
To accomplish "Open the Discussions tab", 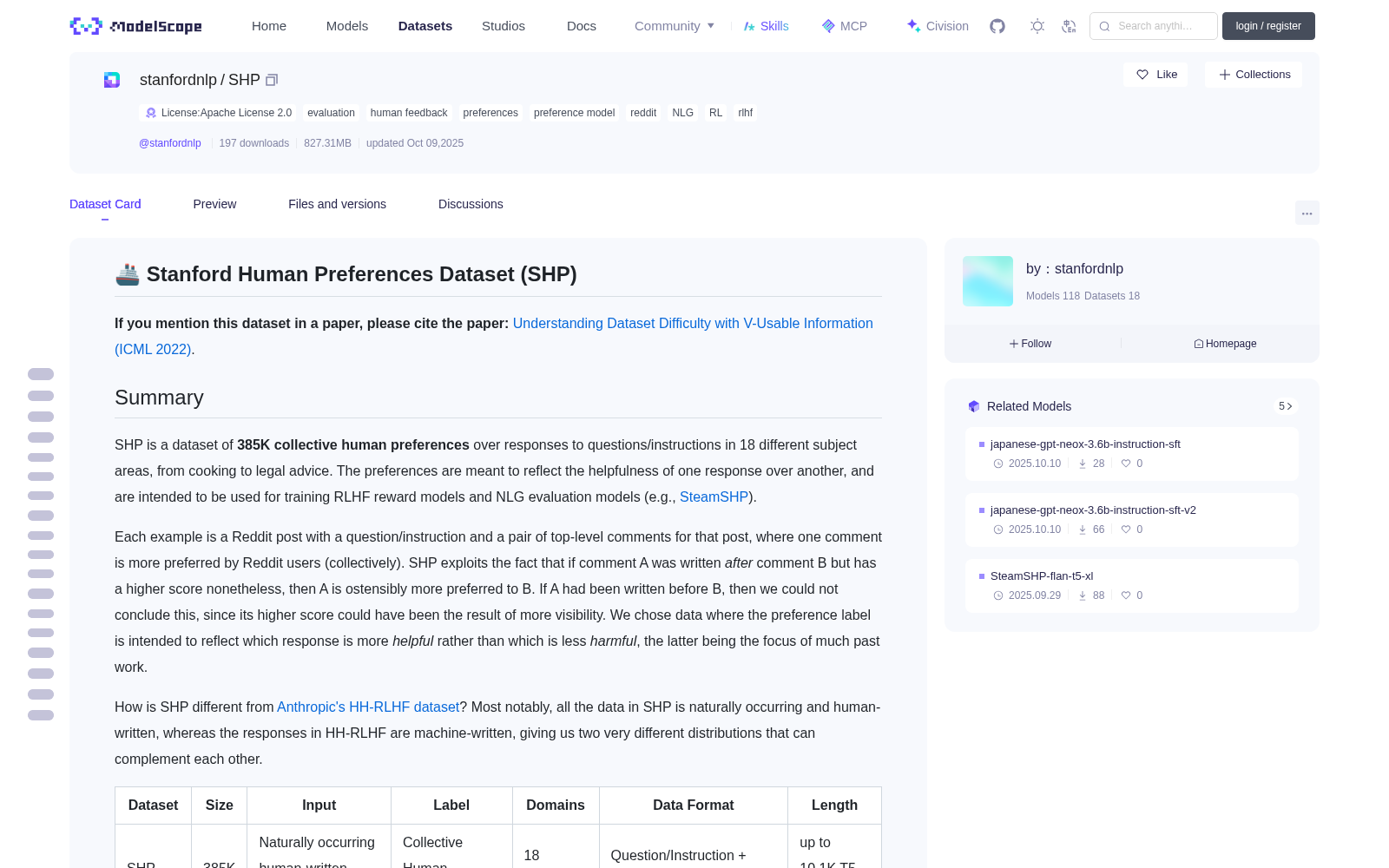I will [x=471, y=204].
